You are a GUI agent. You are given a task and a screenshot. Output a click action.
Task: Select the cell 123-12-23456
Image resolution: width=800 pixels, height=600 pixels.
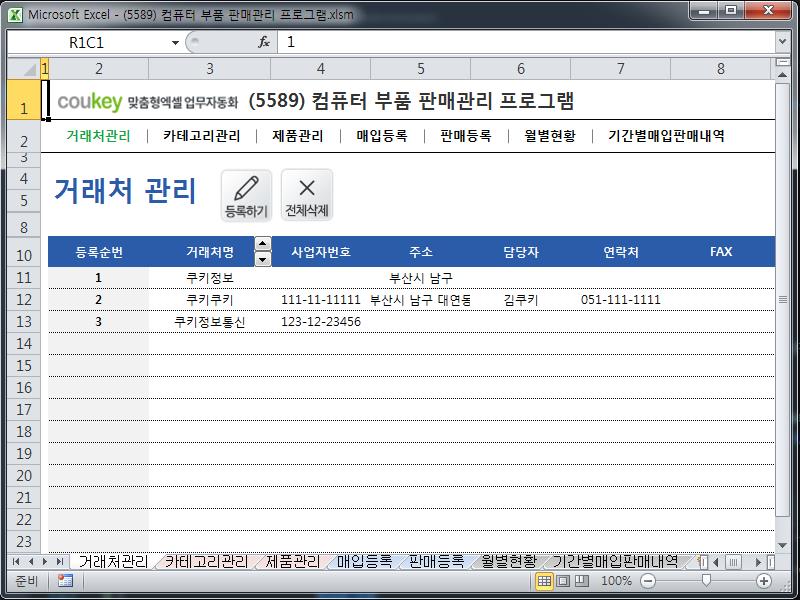pyautogui.click(x=321, y=321)
